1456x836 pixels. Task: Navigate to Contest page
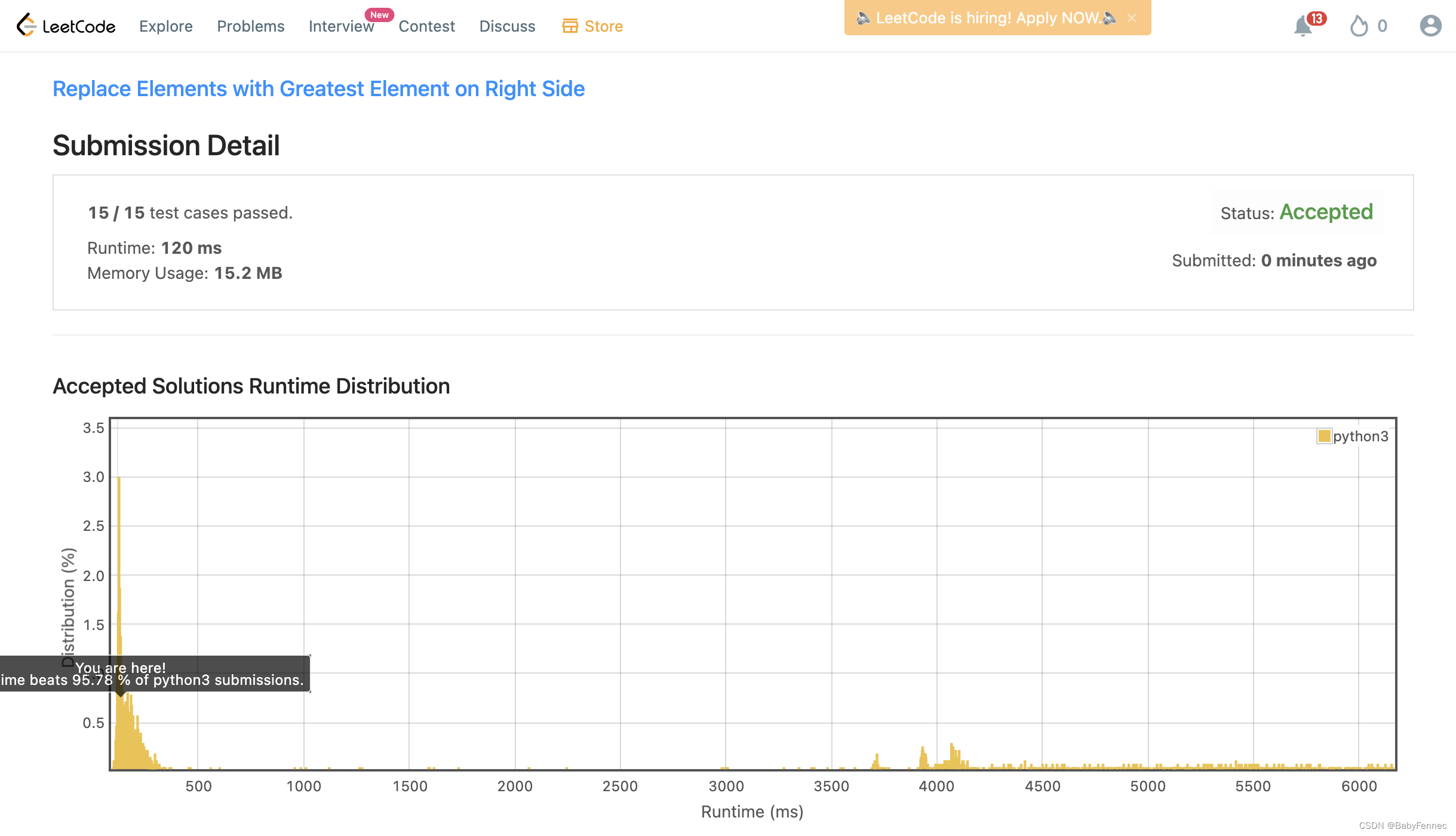coord(426,26)
